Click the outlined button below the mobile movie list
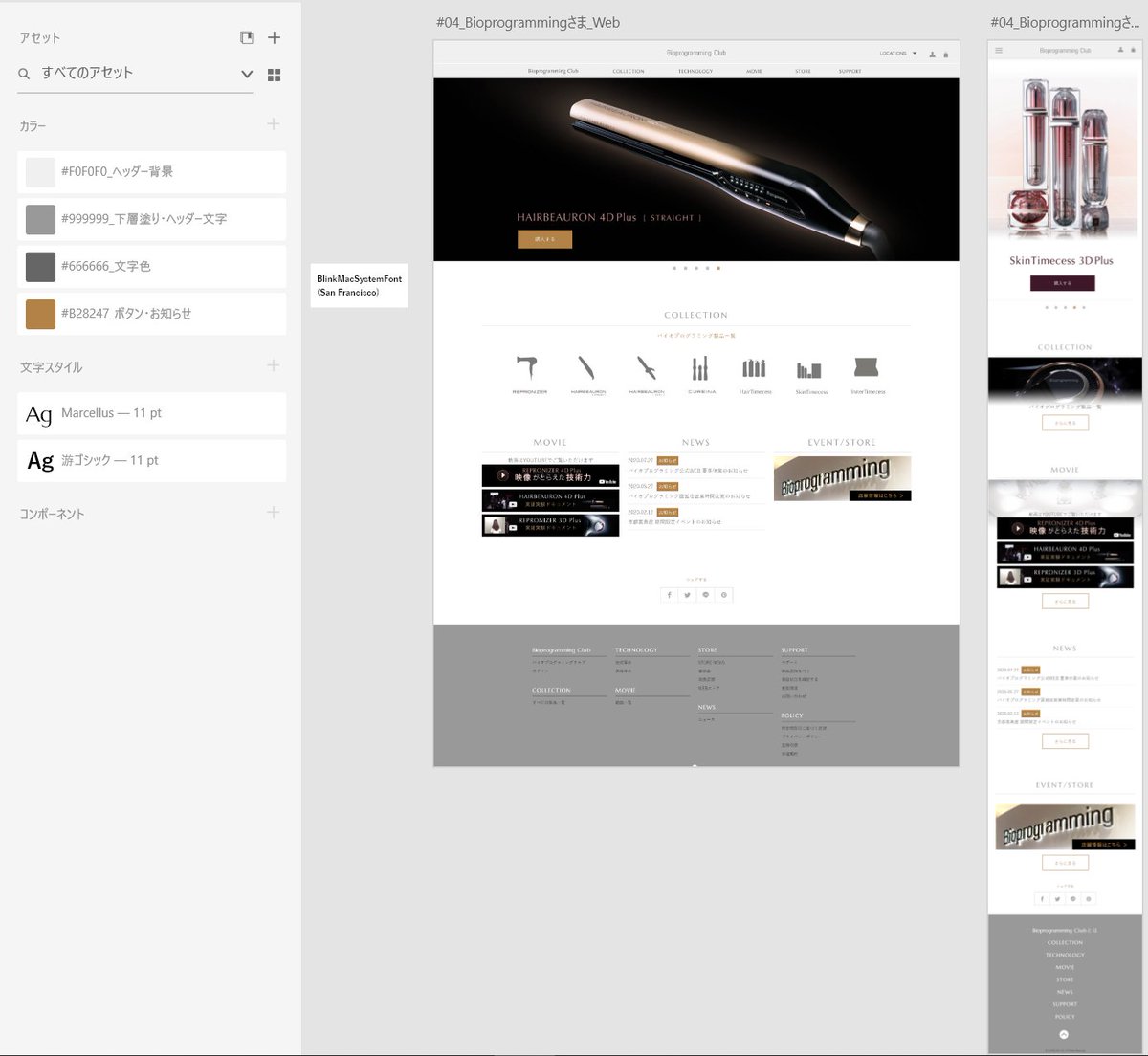 (x=1065, y=601)
